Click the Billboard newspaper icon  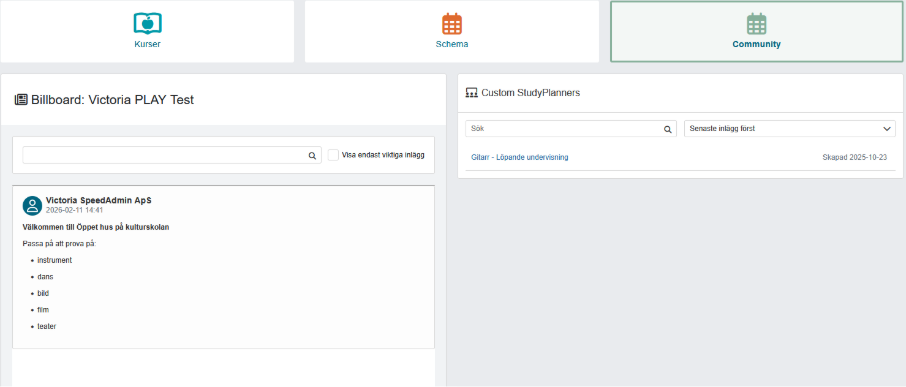tap(21, 100)
